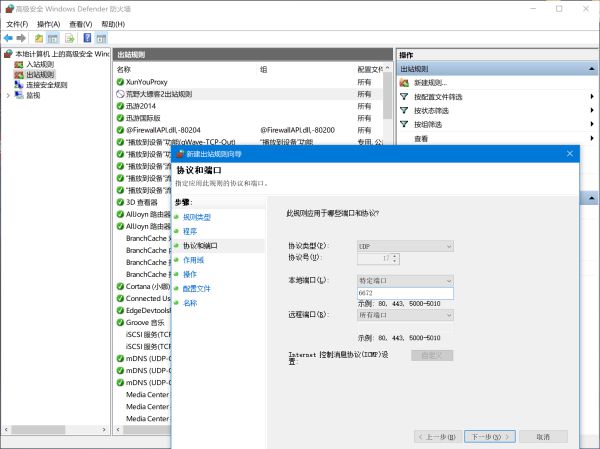This screenshot has height=449, width=600.
Task: Select the 入站规则 tree node
Action: click(40, 64)
